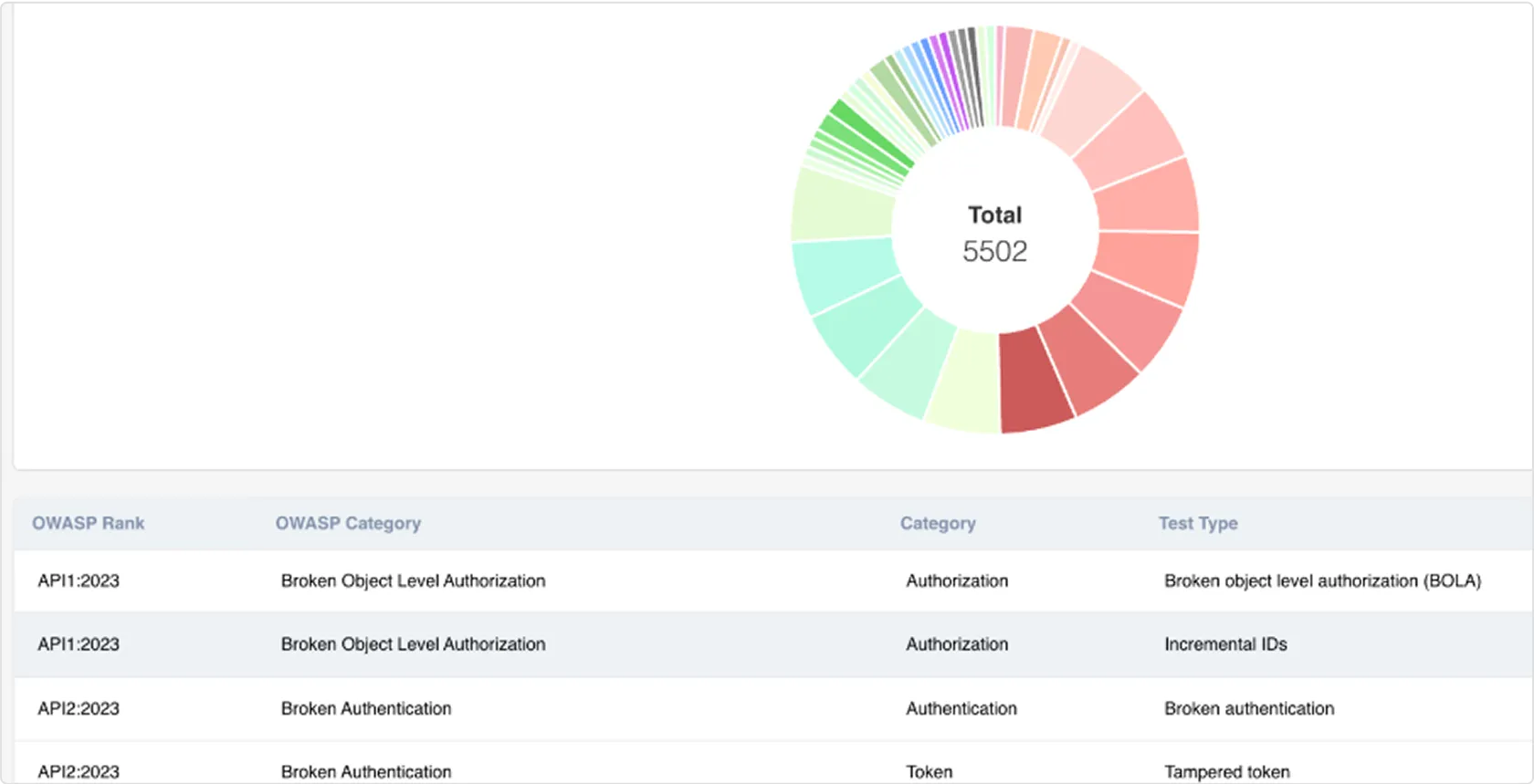Click the dark red donut chart segment
This screenshot has width=1534, height=784.
click(1035, 382)
